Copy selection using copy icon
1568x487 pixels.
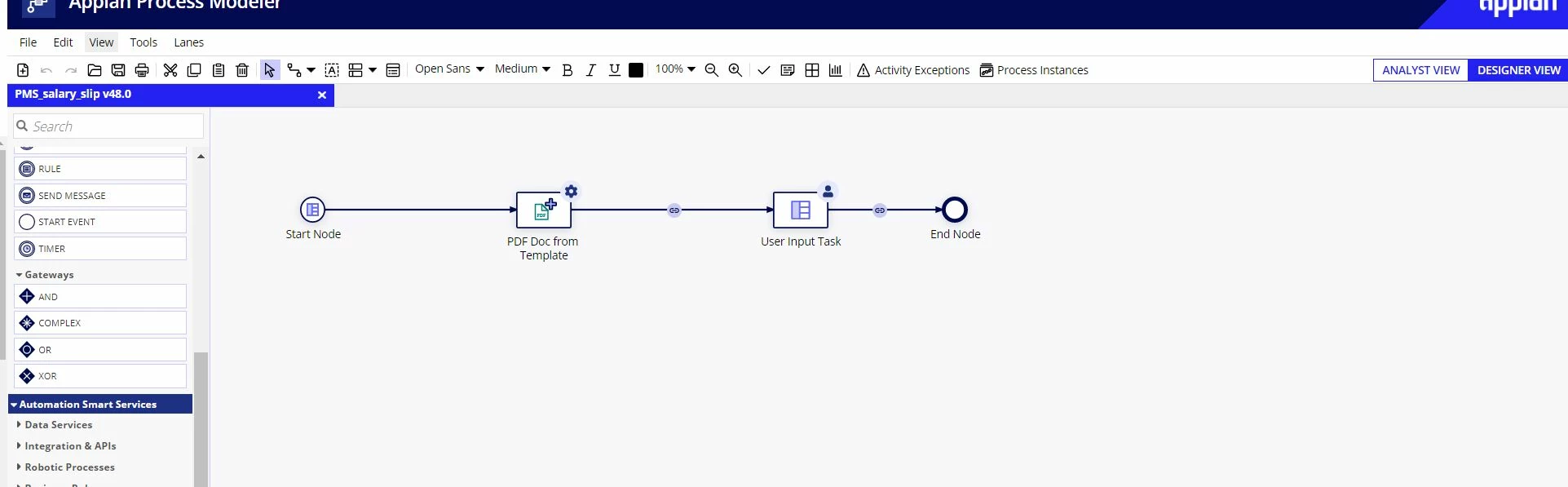click(x=194, y=70)
